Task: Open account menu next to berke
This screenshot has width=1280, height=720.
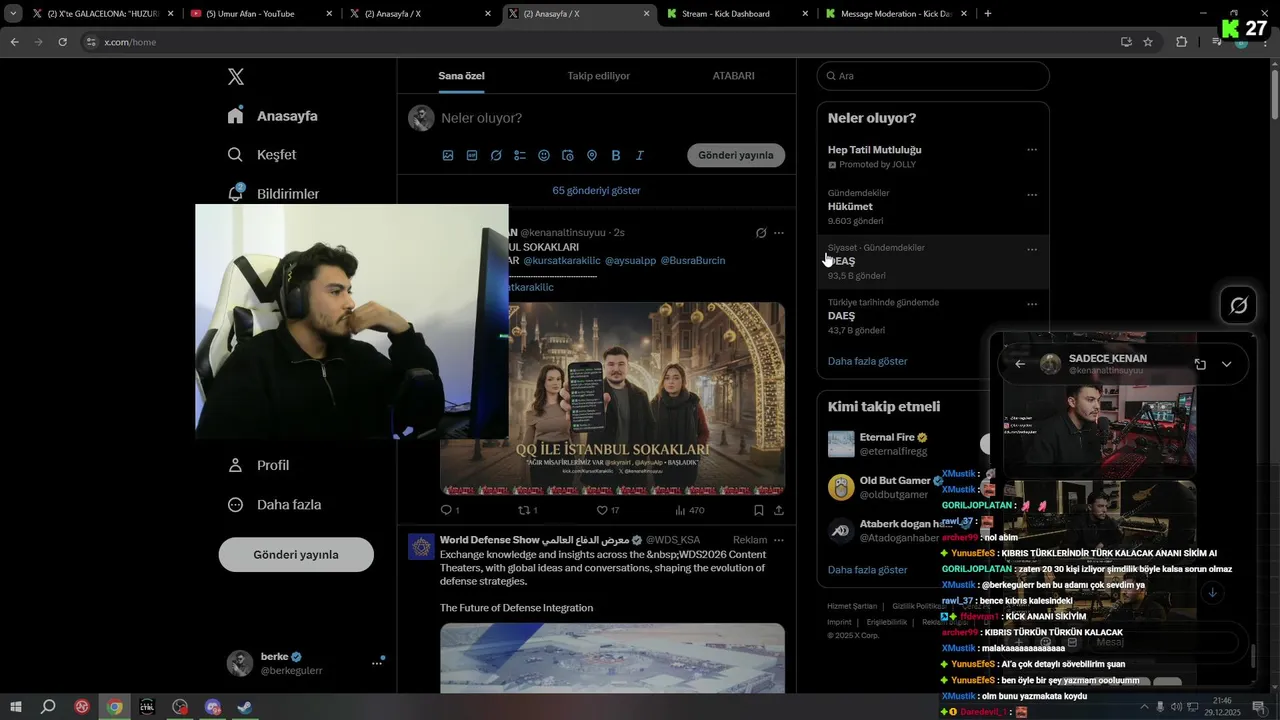Action: click(377, 663)
